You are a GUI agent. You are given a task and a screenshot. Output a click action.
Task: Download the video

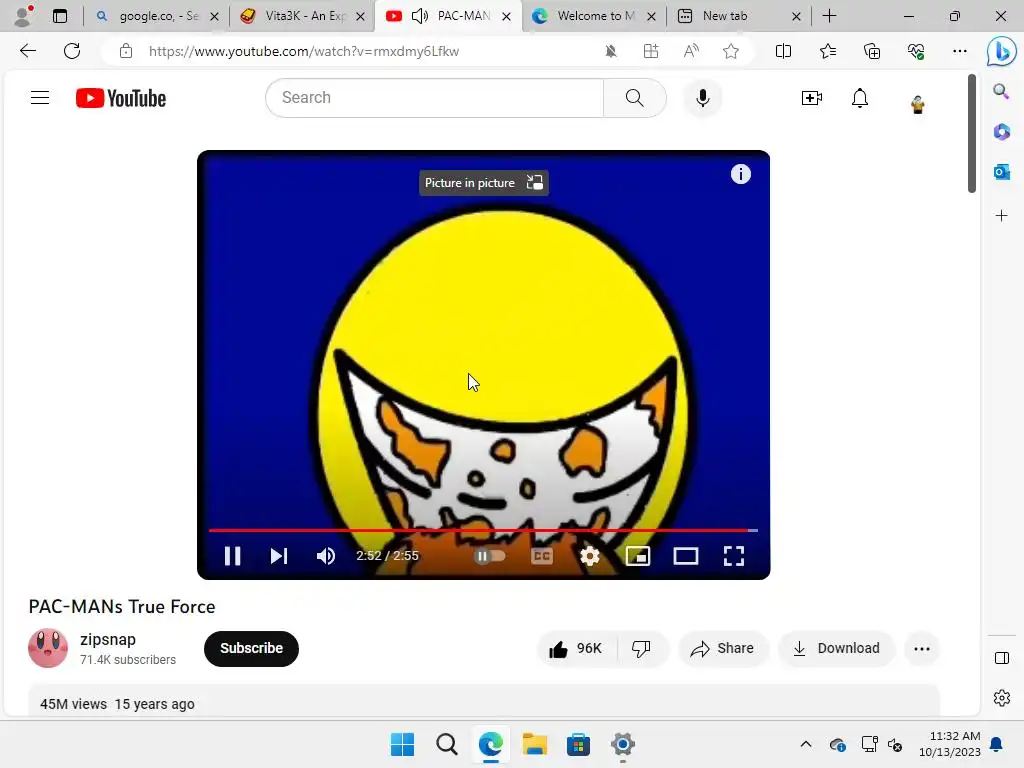[837, 648]
